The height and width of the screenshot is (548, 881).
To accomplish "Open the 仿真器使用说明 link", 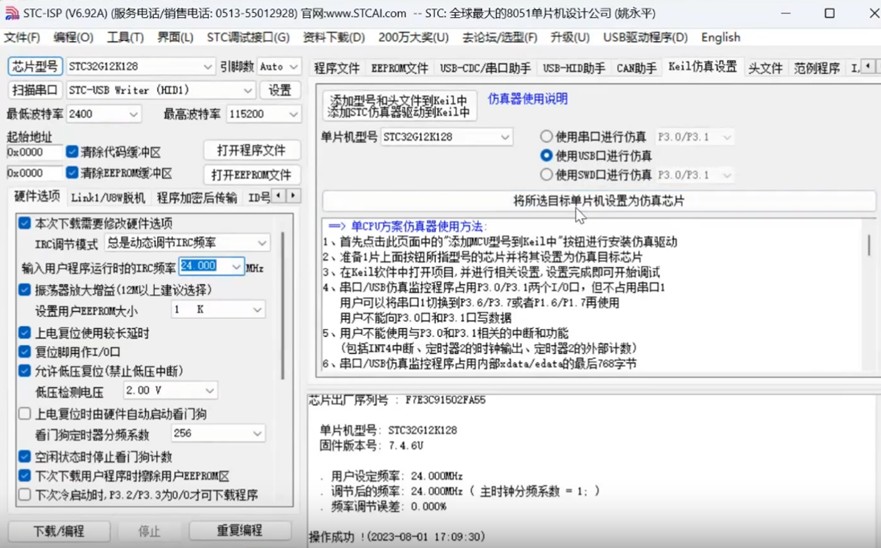I will click(x=528, y=99).
